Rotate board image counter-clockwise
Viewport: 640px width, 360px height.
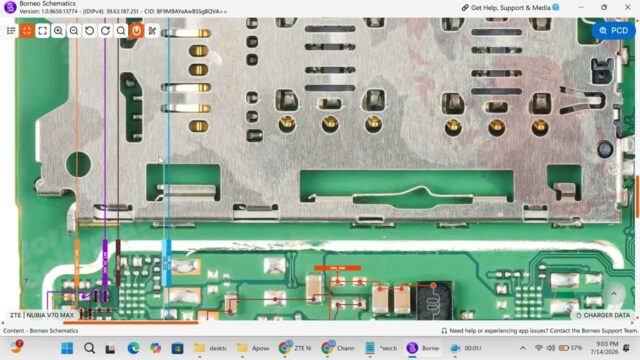[x=89, y=31]
